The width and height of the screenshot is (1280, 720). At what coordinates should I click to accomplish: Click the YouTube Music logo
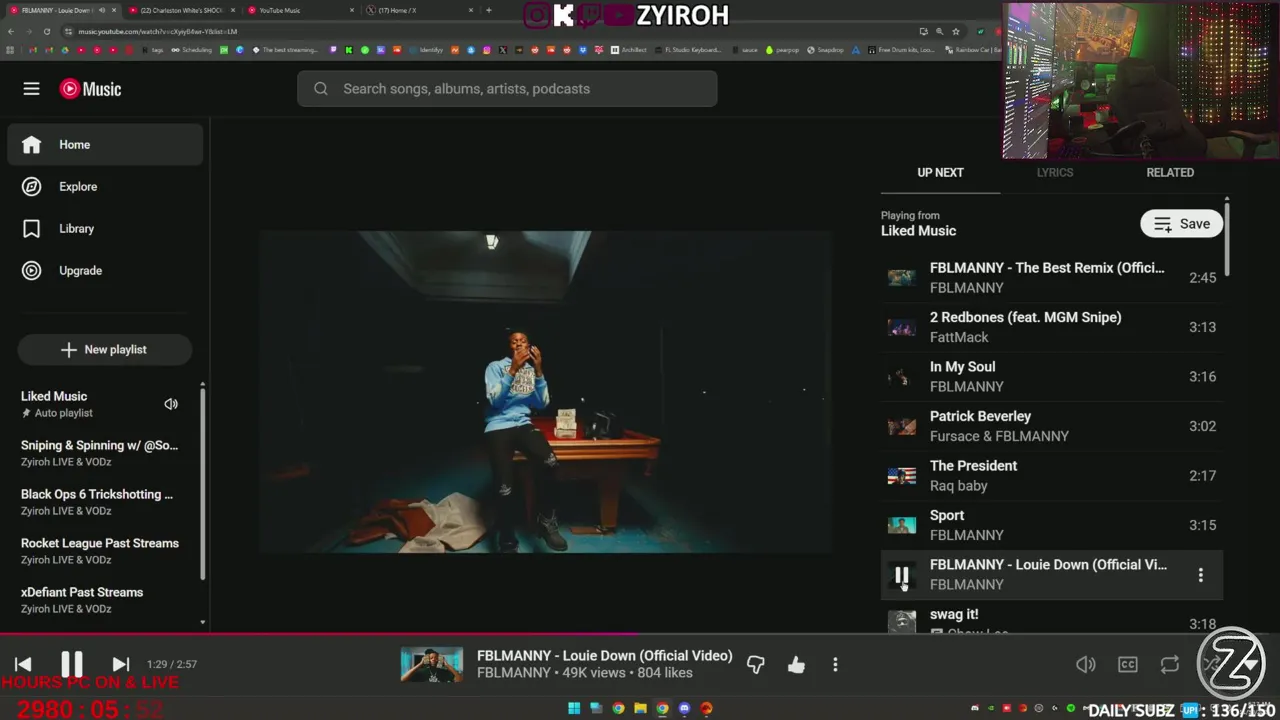[x=90, y=89]
